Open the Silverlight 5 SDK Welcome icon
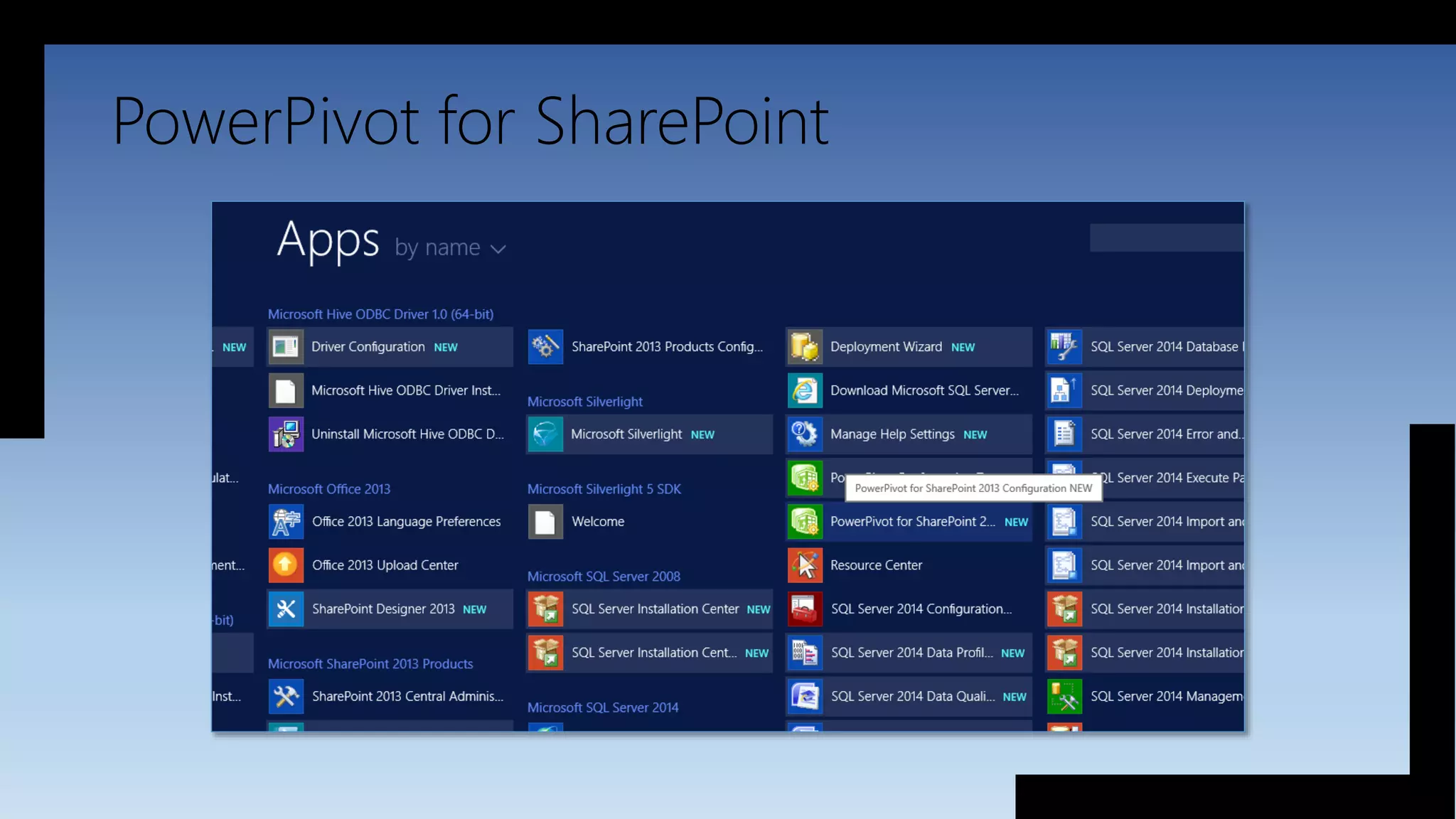 (545, 521)
